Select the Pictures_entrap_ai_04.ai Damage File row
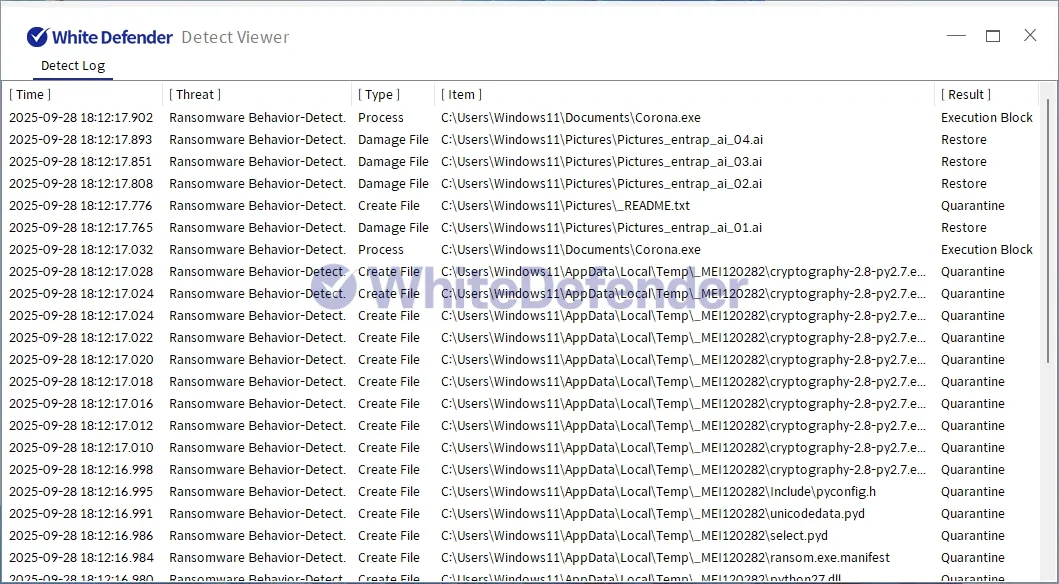 click(601, 140)
